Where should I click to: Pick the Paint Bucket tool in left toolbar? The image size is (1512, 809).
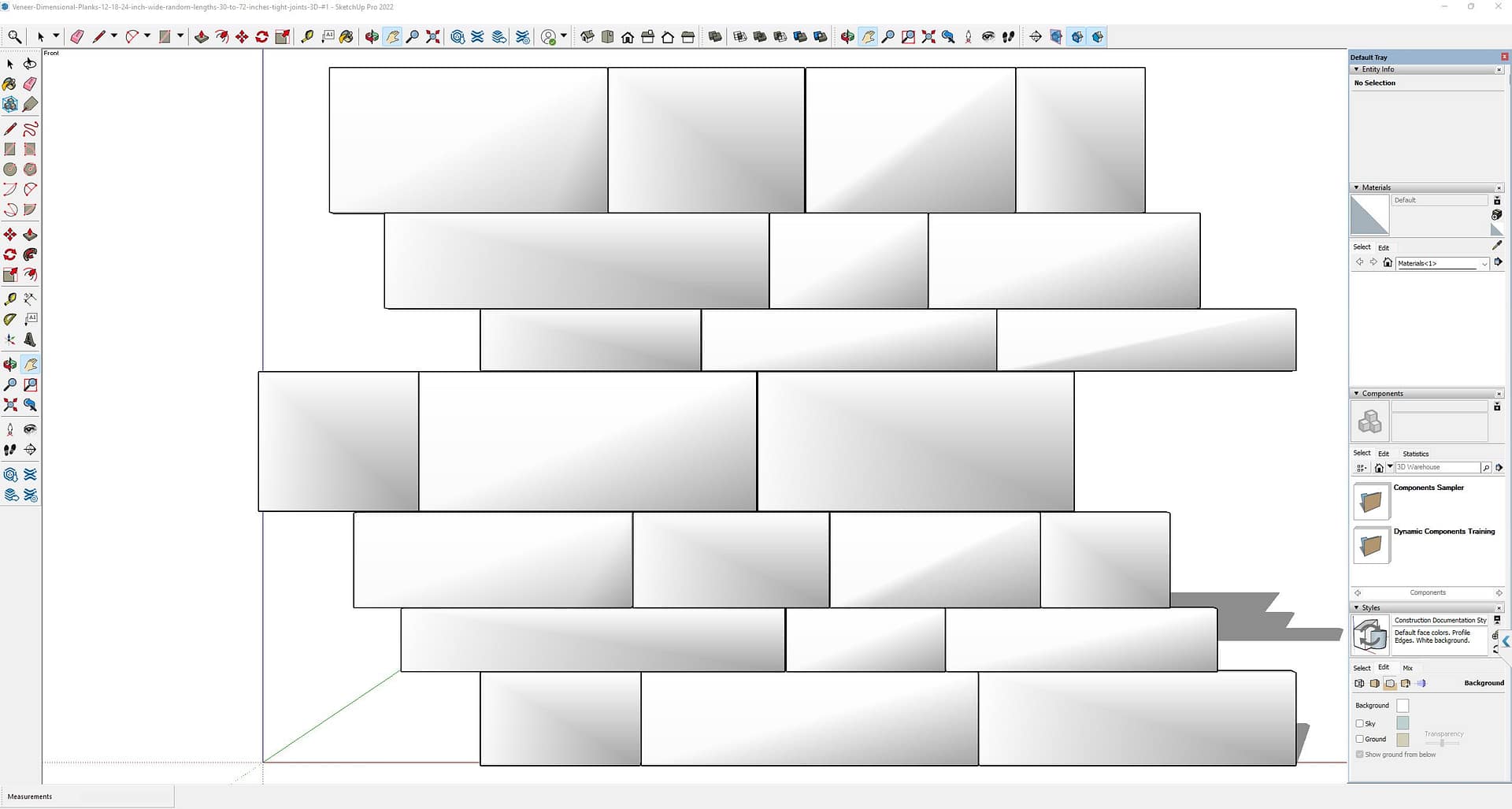[9, 84]
